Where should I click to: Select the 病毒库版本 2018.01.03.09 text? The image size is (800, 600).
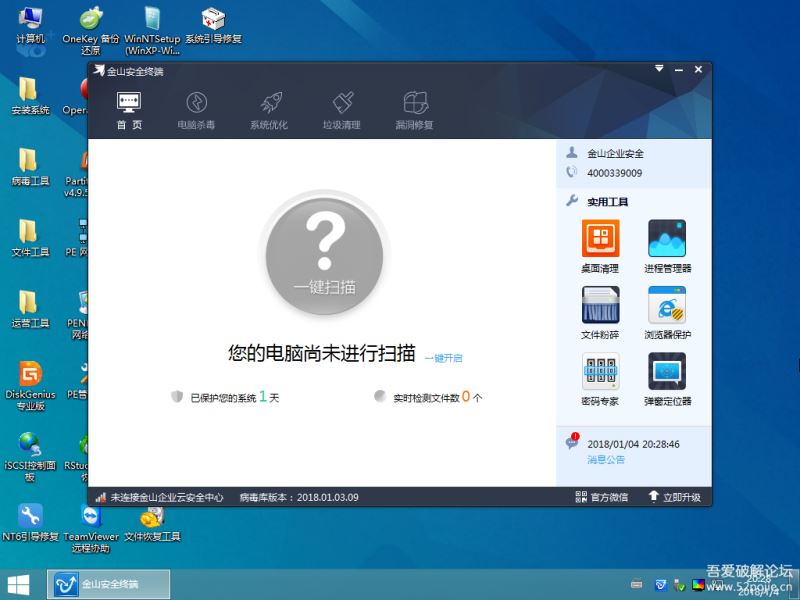pyautogui.click(x=299, y=497)
